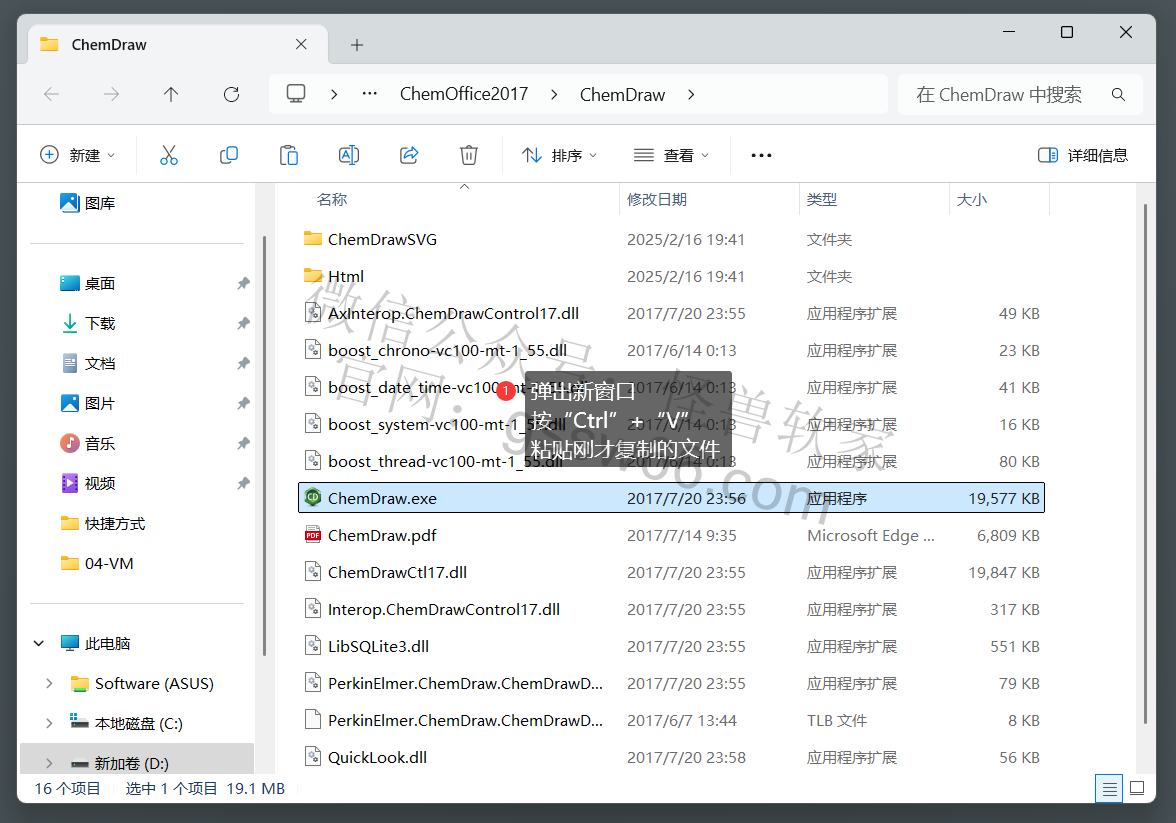Screen dimensions: 1176x823
Task: Select the ChemDraw.pdf file icon
Action: click(x=313, y=535)
